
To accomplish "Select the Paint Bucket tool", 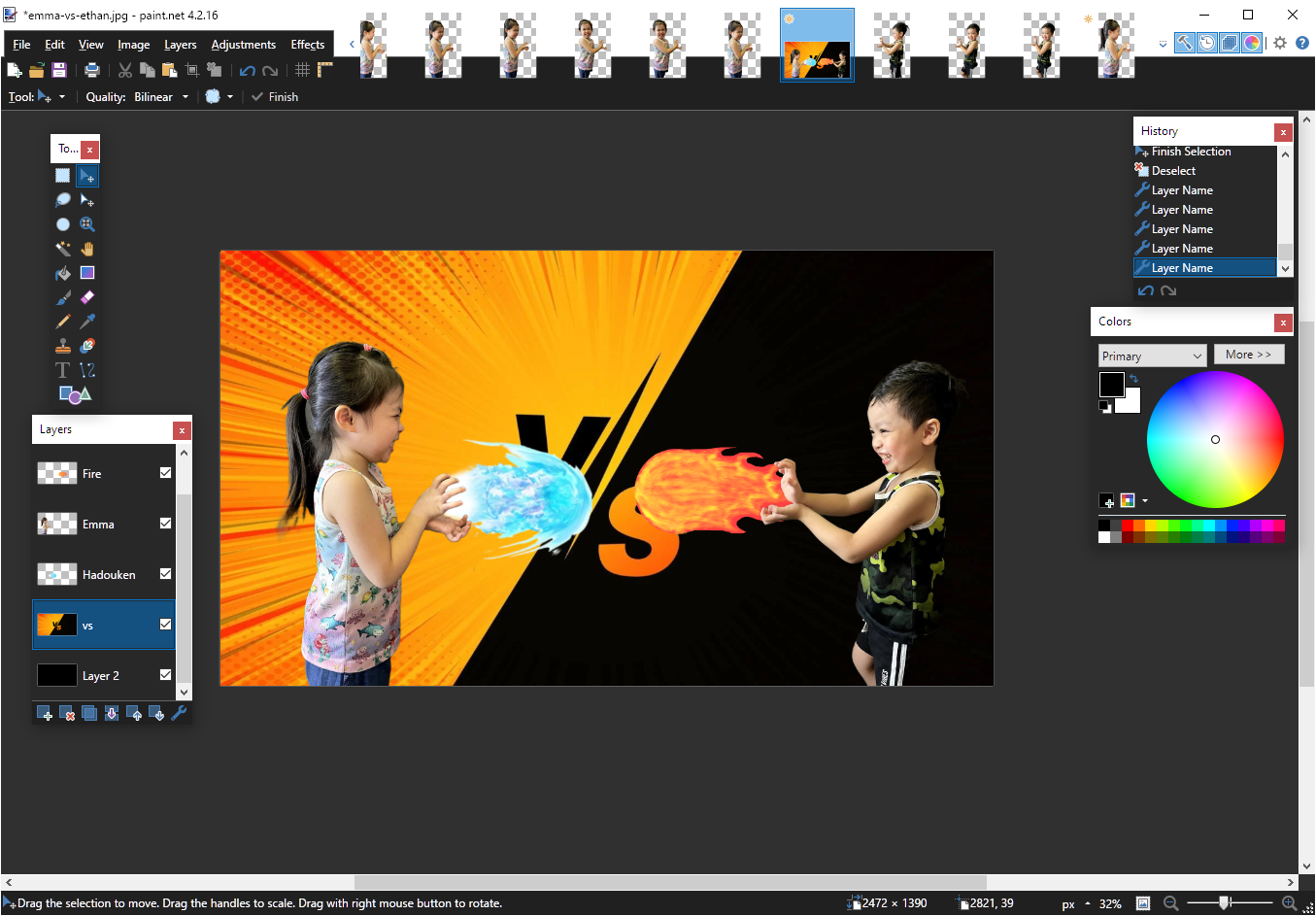I will point(63,273).
